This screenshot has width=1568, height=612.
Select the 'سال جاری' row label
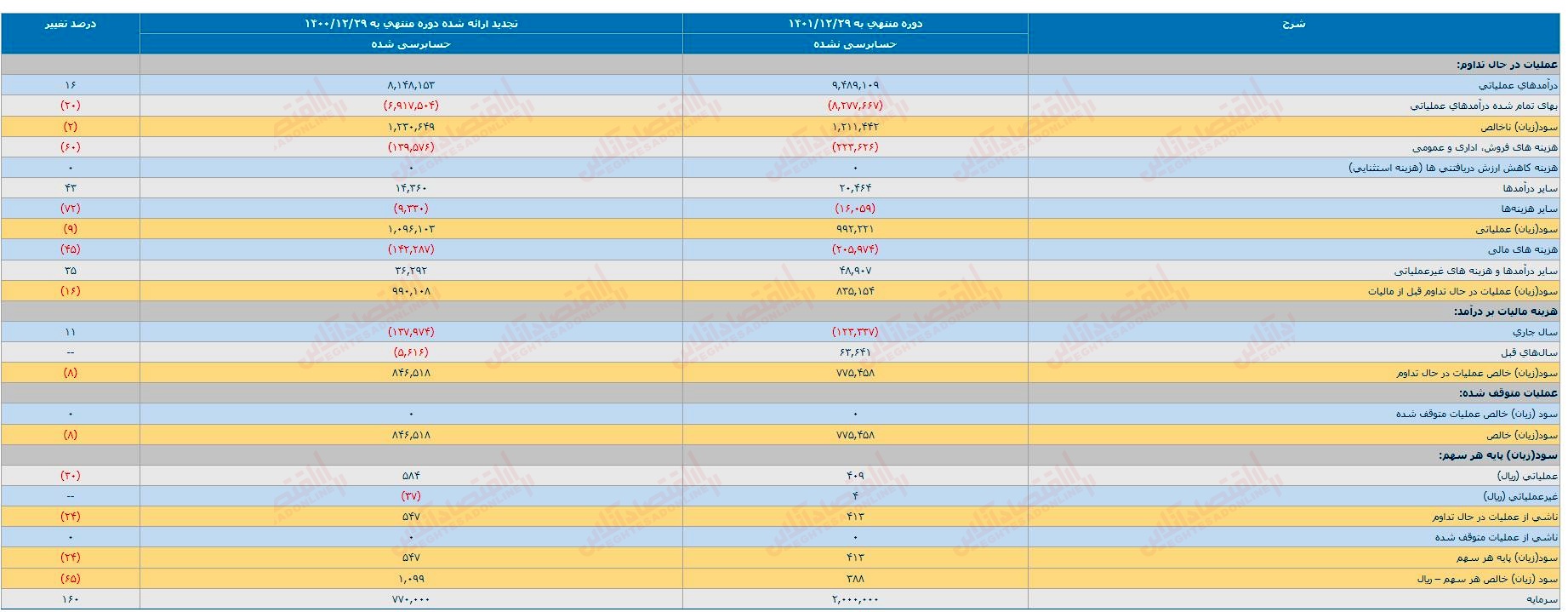(x=1535, y=332)
